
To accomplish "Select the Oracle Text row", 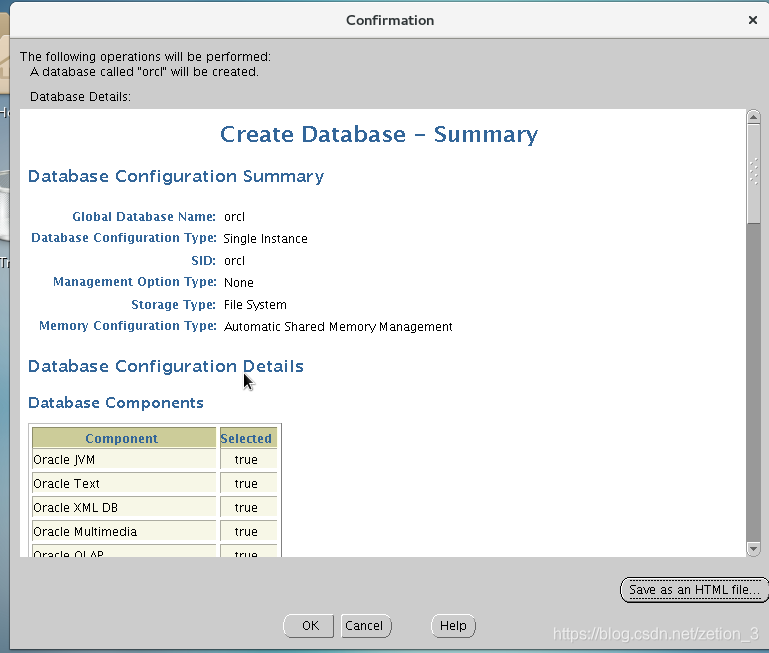I will click(x=154, y=484).
